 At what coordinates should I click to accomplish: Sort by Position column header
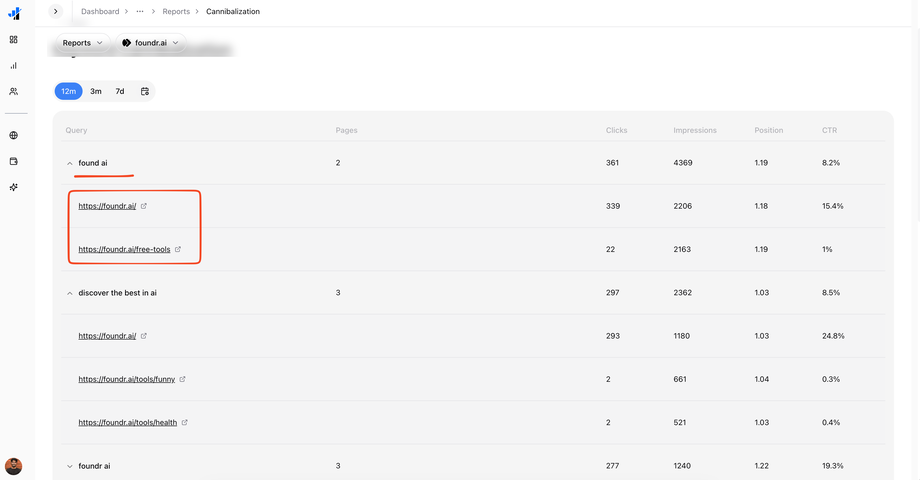769,130
